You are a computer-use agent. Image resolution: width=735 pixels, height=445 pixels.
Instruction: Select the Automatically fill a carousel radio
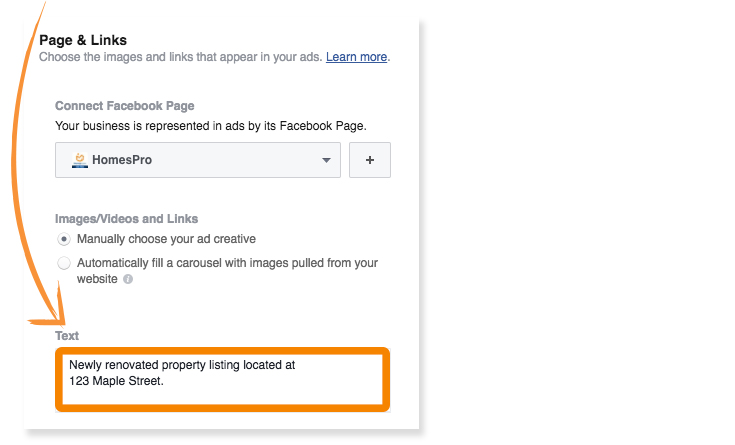(64, 263)
